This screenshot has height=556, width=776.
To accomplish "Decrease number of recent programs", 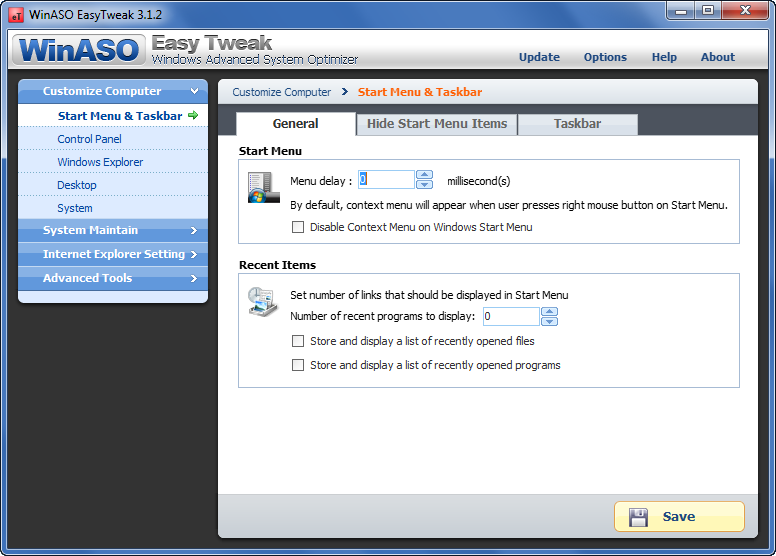I will point(549,321).
